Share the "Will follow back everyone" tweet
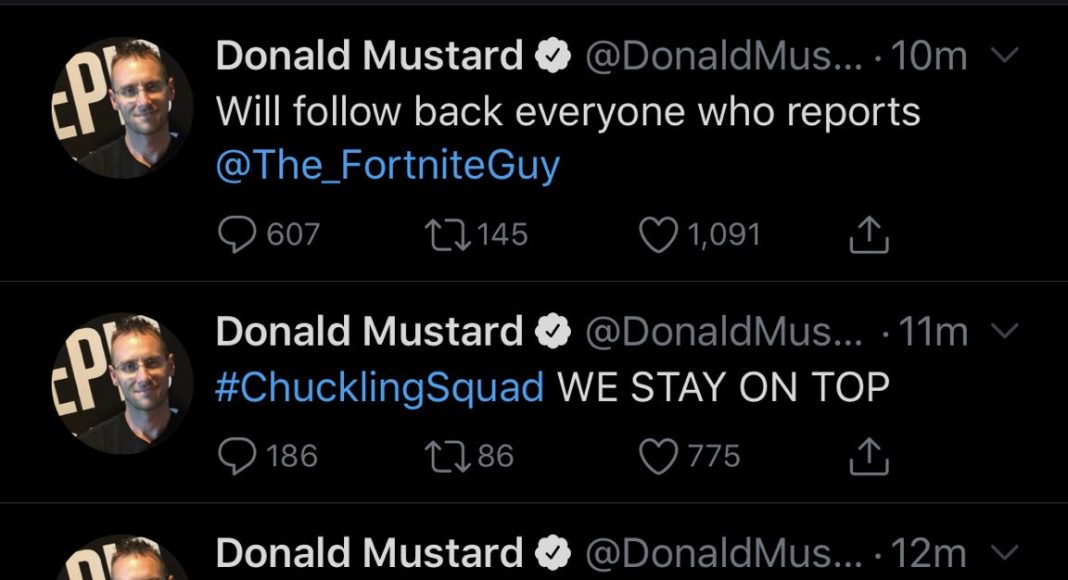Screen dimensions: 1068x580 [x=868, y=235]
